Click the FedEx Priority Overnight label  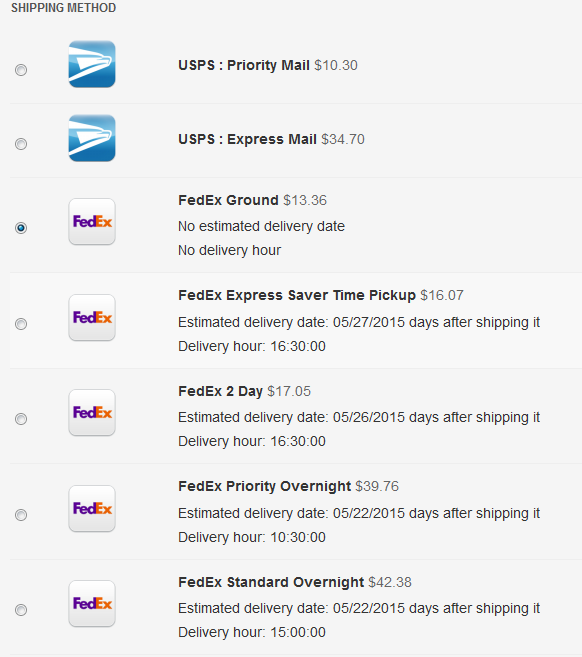[x=264, y=486]
